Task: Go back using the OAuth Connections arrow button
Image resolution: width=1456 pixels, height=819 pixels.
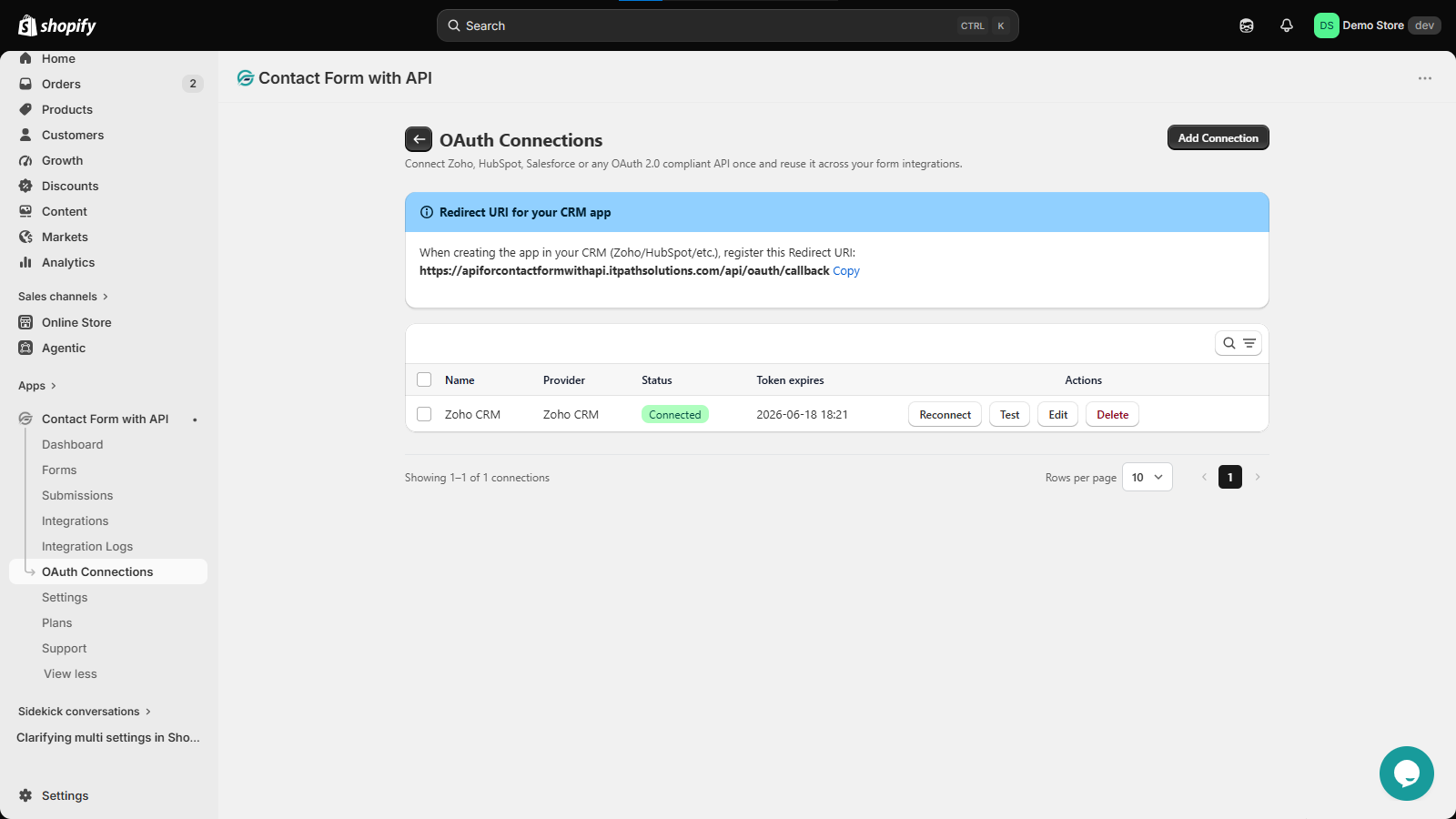Action: click(419, 139)
